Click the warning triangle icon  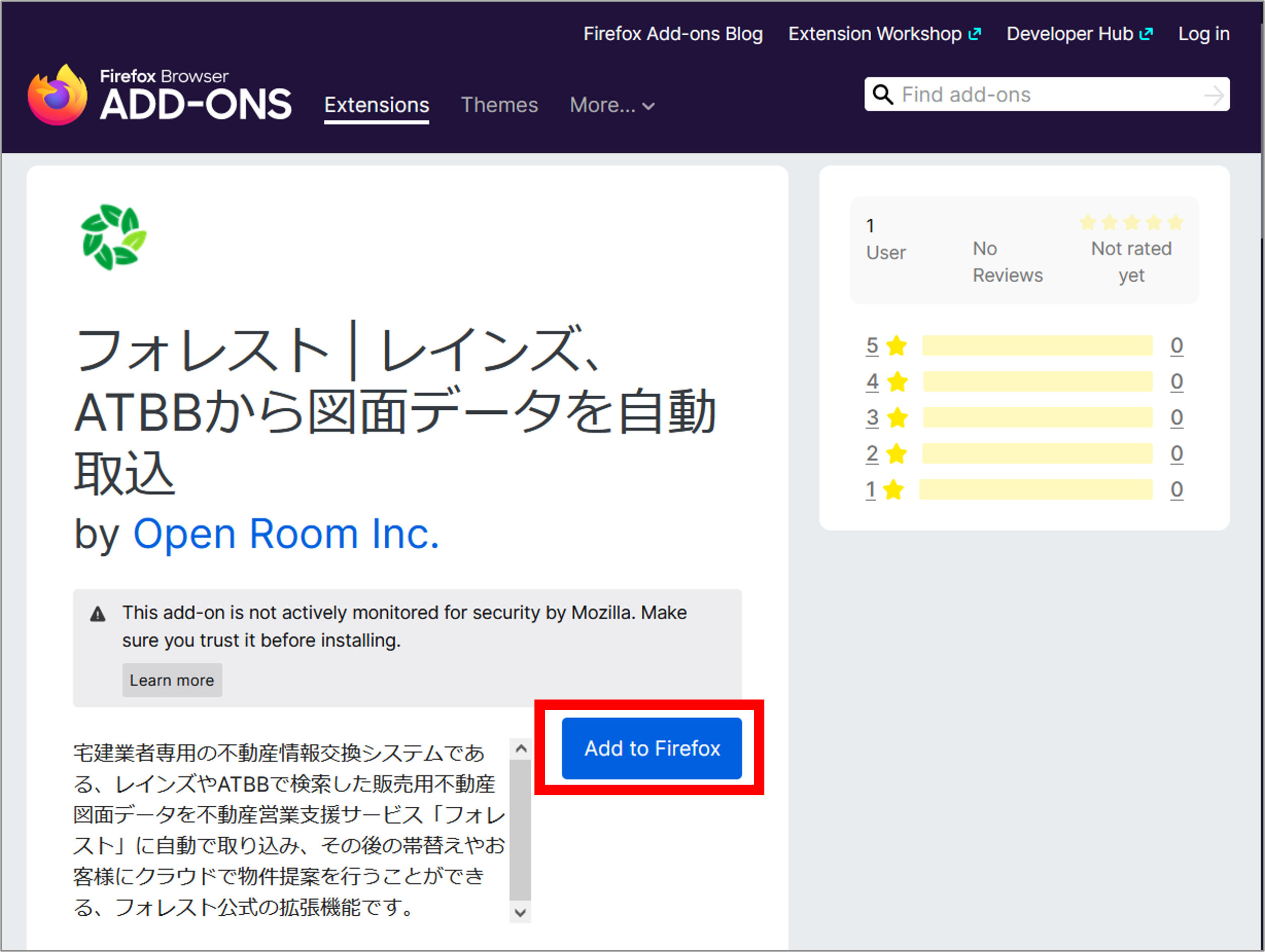pyautogui.click(x=98, y=614)
